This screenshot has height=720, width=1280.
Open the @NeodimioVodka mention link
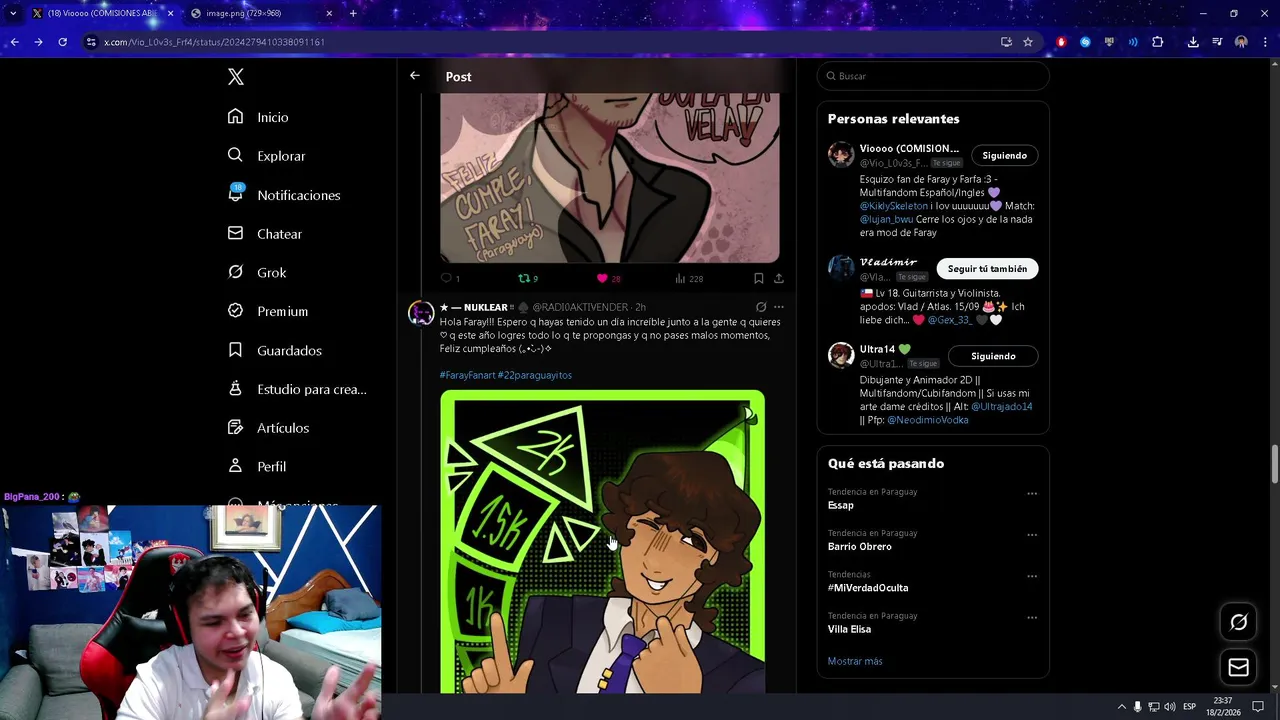tap(927, 420)
